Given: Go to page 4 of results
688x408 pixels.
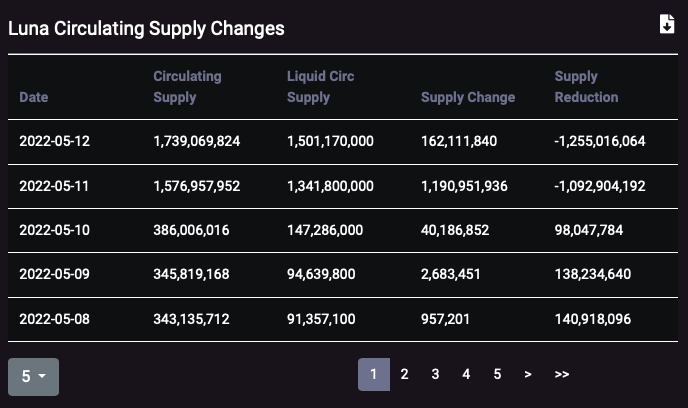Looking at the screenshot, I should [x=466, y=374].
